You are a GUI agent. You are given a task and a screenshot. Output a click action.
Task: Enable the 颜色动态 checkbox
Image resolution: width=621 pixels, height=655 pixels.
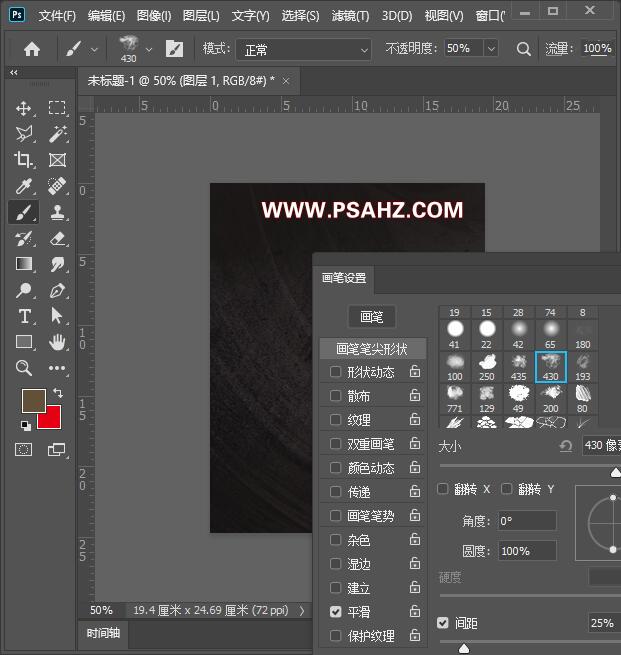(335, 467)
